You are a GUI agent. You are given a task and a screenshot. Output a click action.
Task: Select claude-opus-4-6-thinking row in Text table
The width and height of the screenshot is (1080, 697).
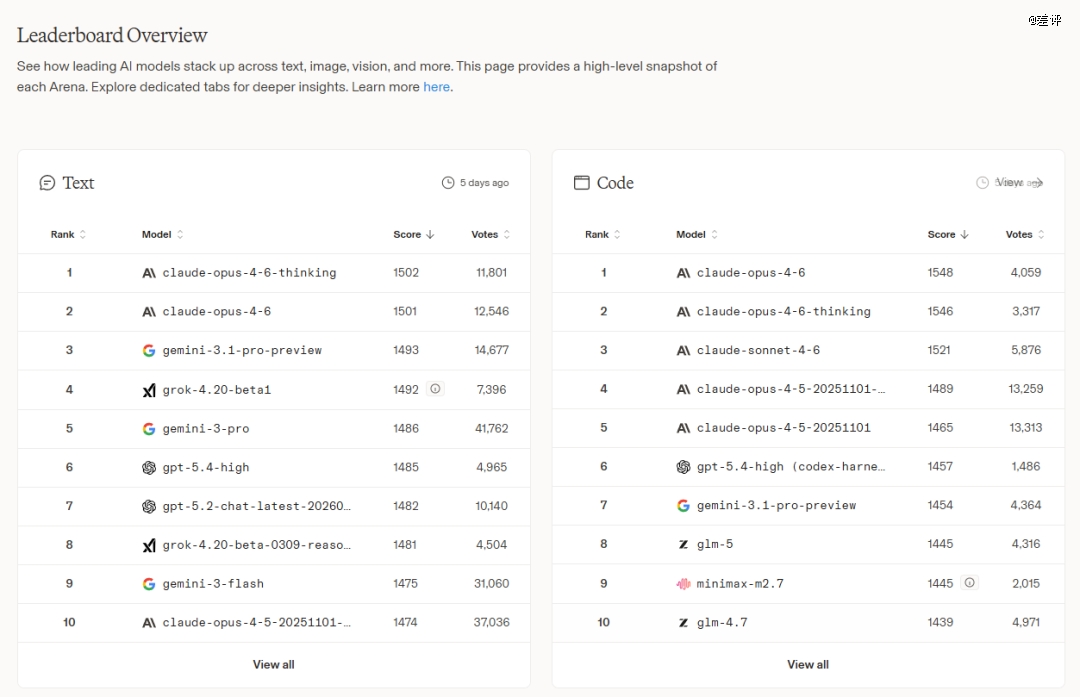tap(249, 273)
